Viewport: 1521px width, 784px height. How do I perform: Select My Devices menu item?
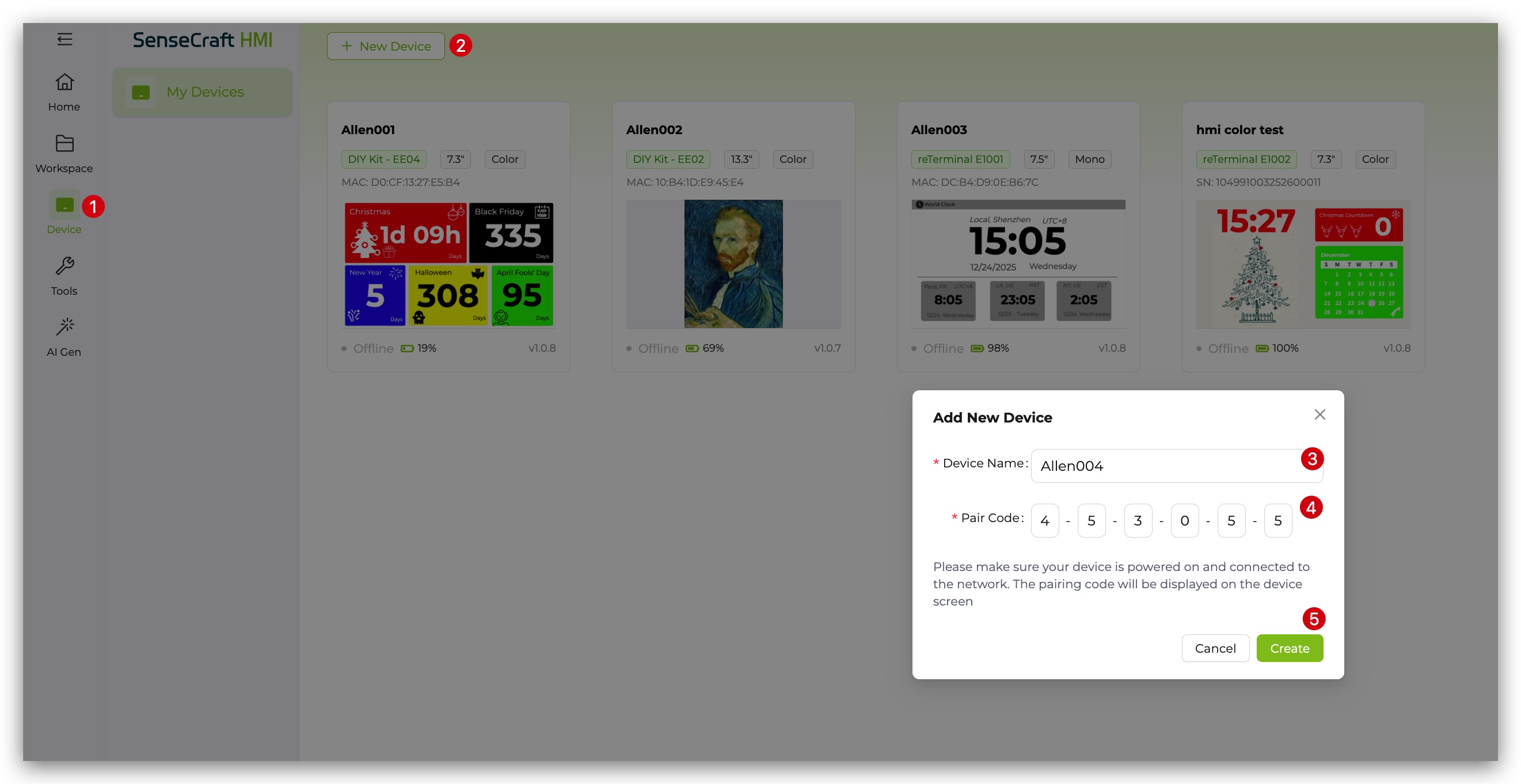coord(203,92)
